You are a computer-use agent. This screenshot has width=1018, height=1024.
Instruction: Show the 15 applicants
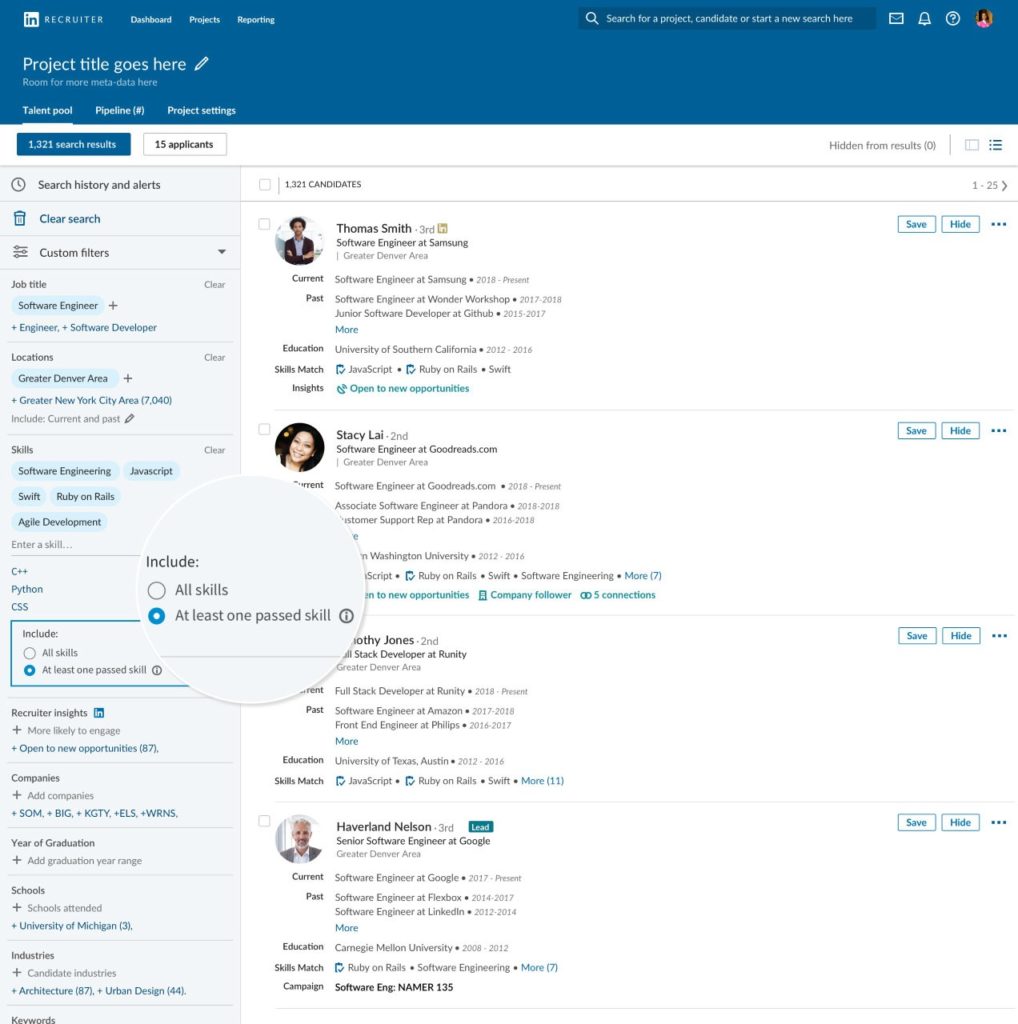click(185, 144)
